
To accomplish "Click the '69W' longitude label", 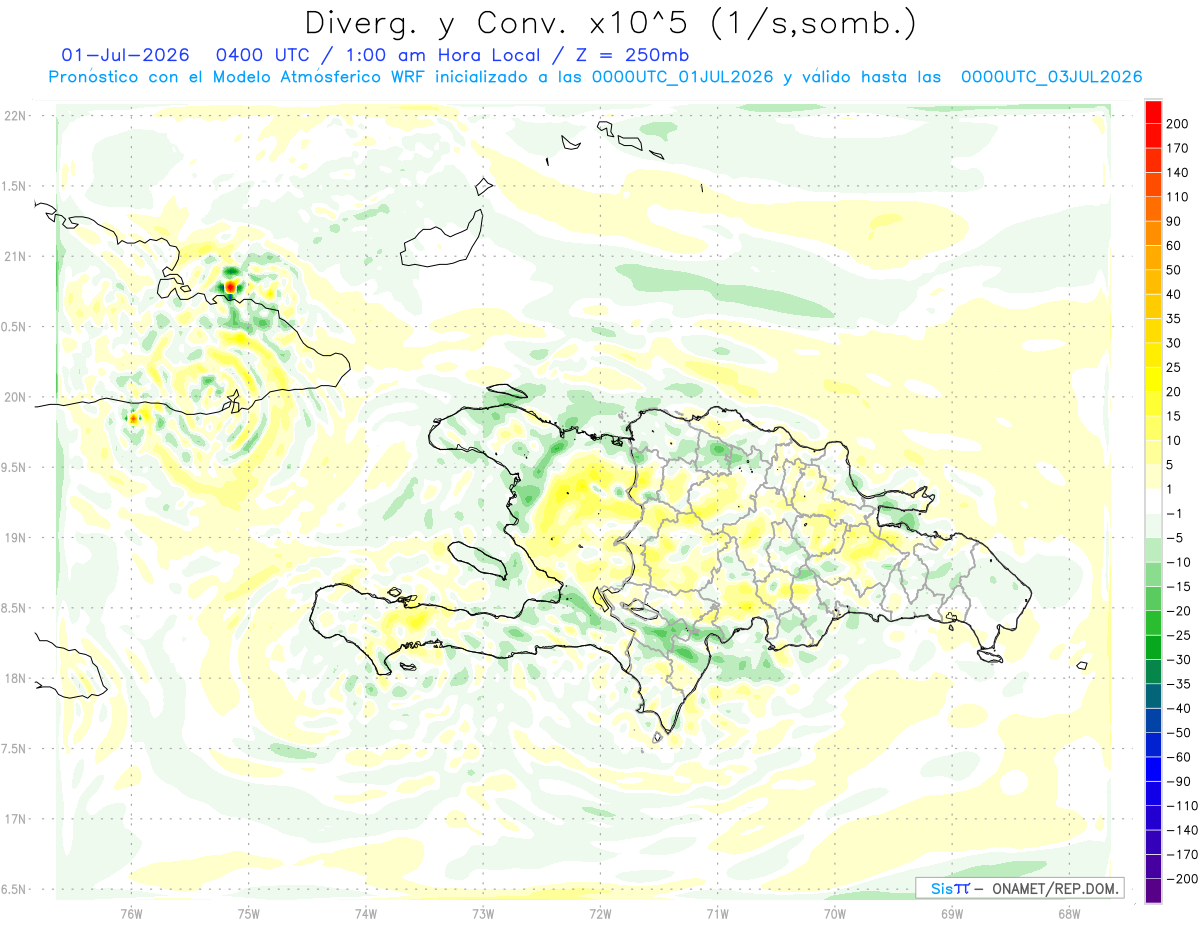I will [952, 913].
